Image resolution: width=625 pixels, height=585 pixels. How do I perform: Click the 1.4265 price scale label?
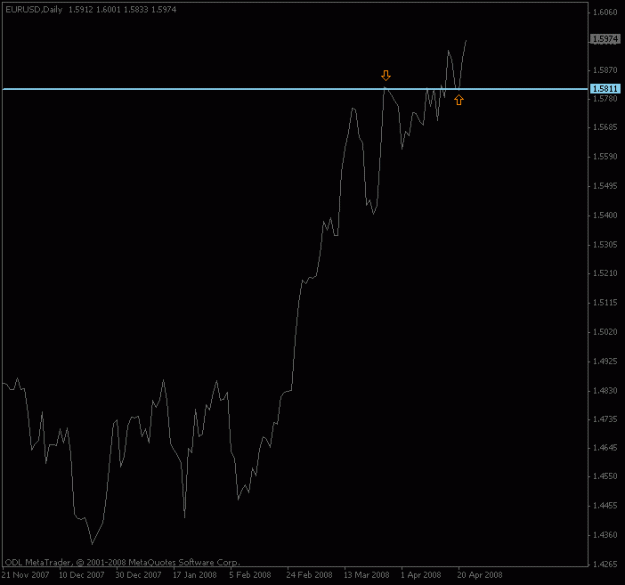605,564
